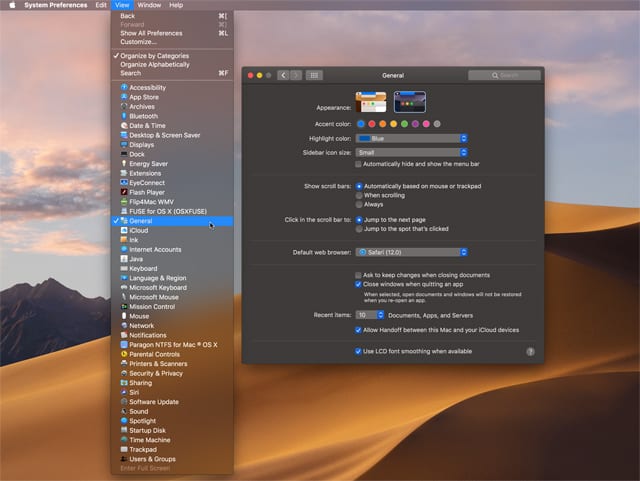
Task: Enable automatically hide and show menu bar
Action: [359, 164]
